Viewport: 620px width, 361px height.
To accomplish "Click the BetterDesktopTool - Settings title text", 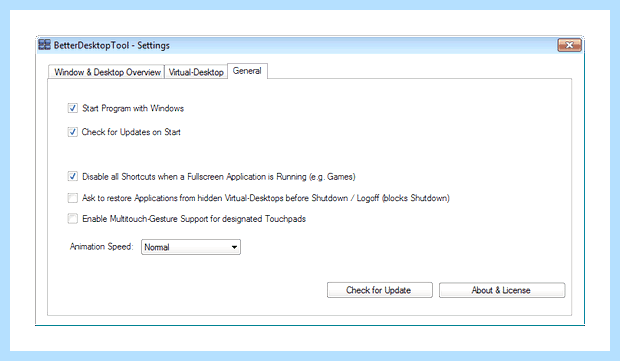I will tap(112, 45).
